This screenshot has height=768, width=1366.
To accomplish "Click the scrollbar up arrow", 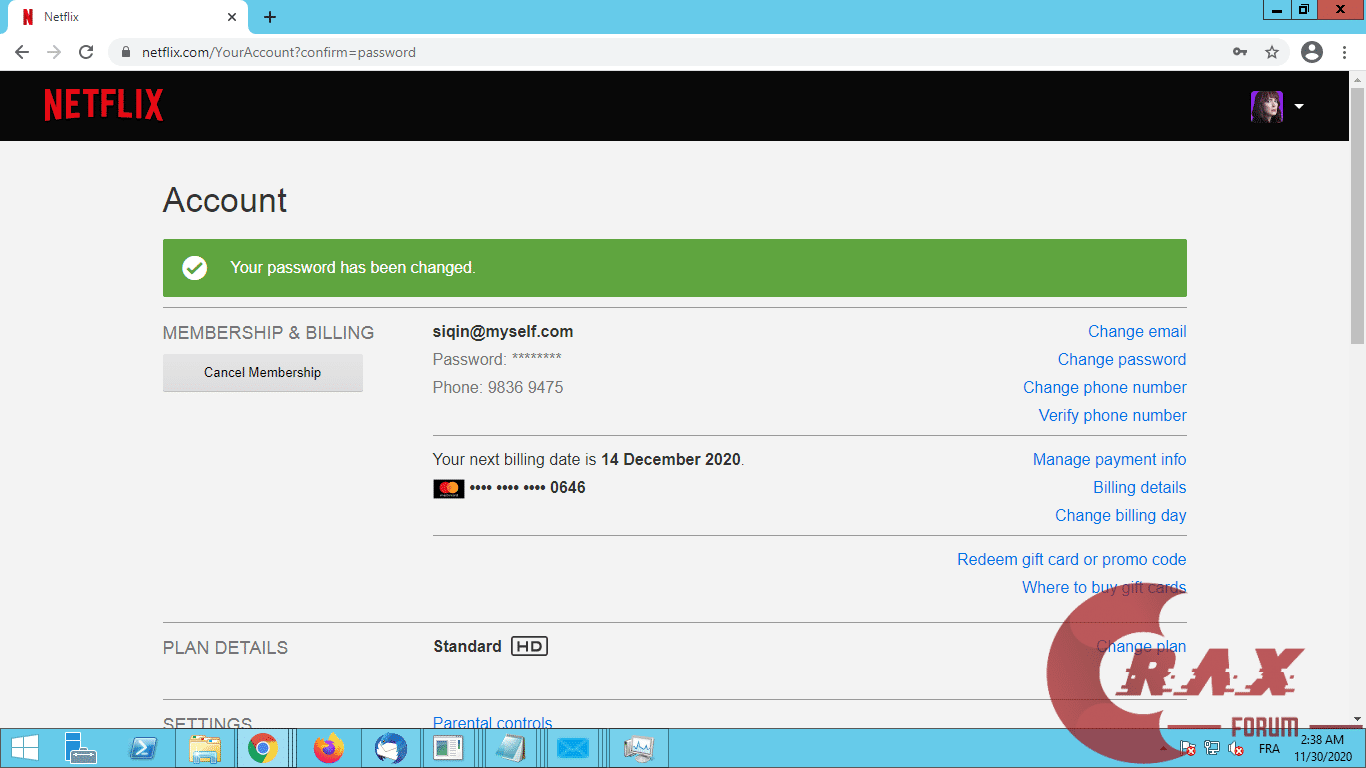I will click(x=1358, y=80).
